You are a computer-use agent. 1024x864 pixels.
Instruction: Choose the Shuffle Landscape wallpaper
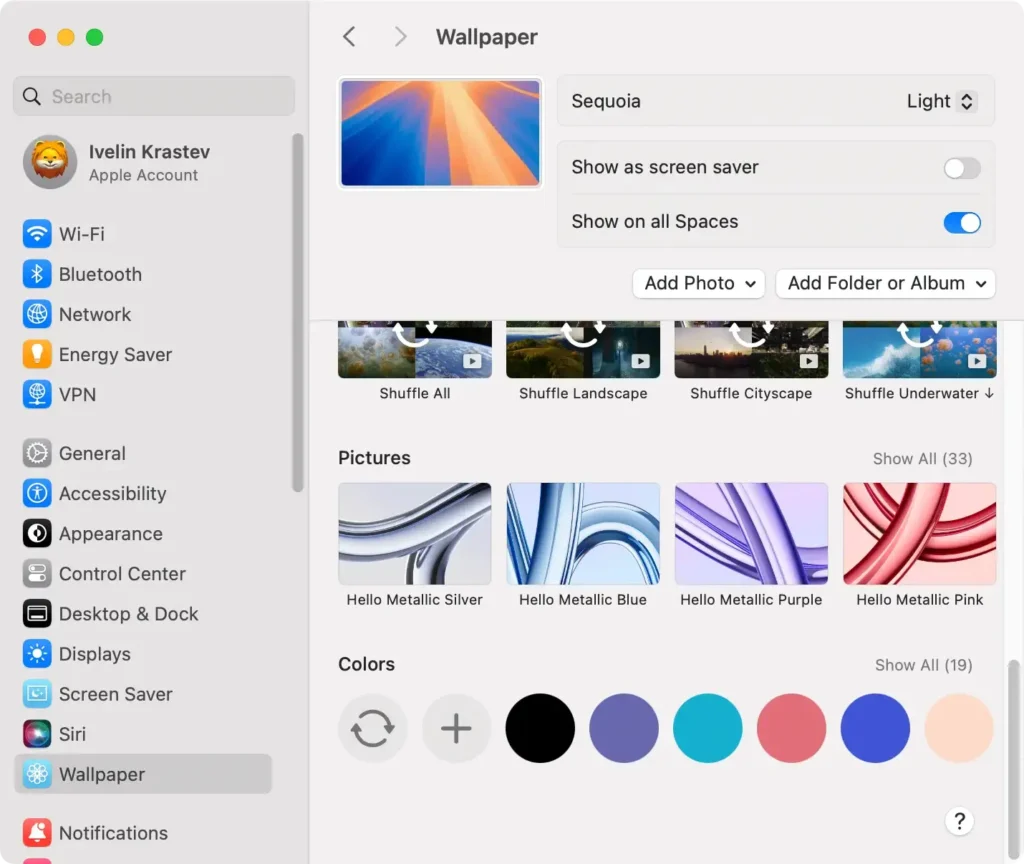pos(583,349)
